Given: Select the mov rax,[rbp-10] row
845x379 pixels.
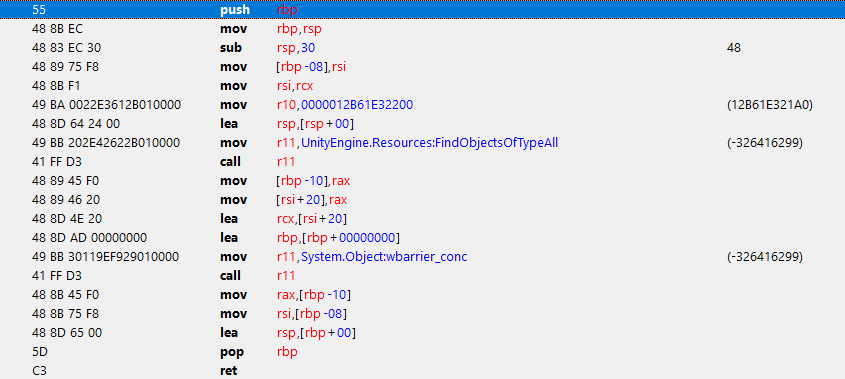Looking at the screenshot, I should point(422,295).
